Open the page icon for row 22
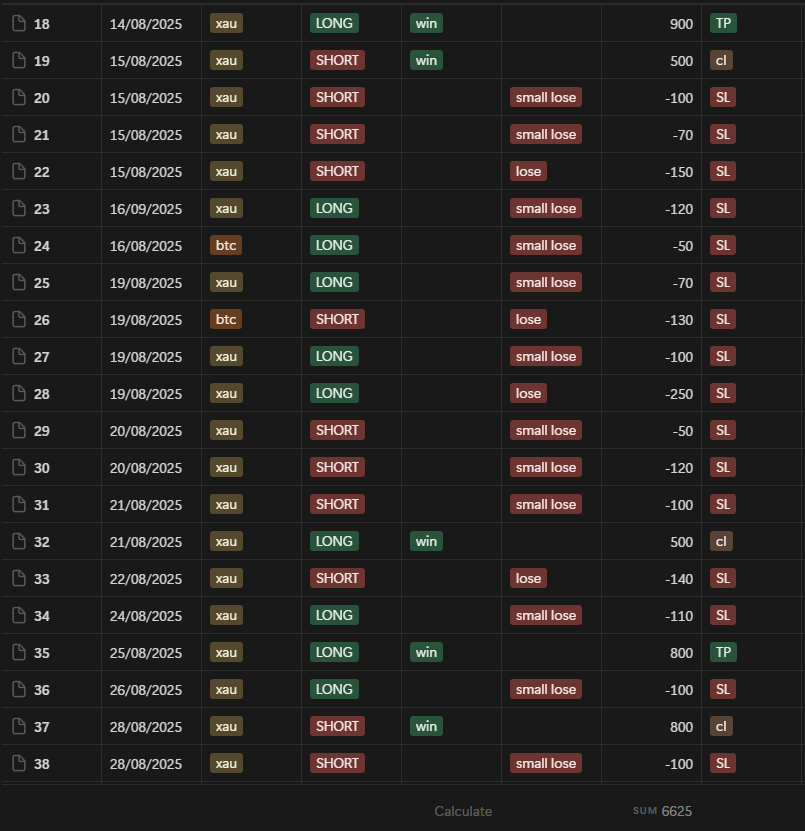 pyautogui.click(x=18, y=171)
